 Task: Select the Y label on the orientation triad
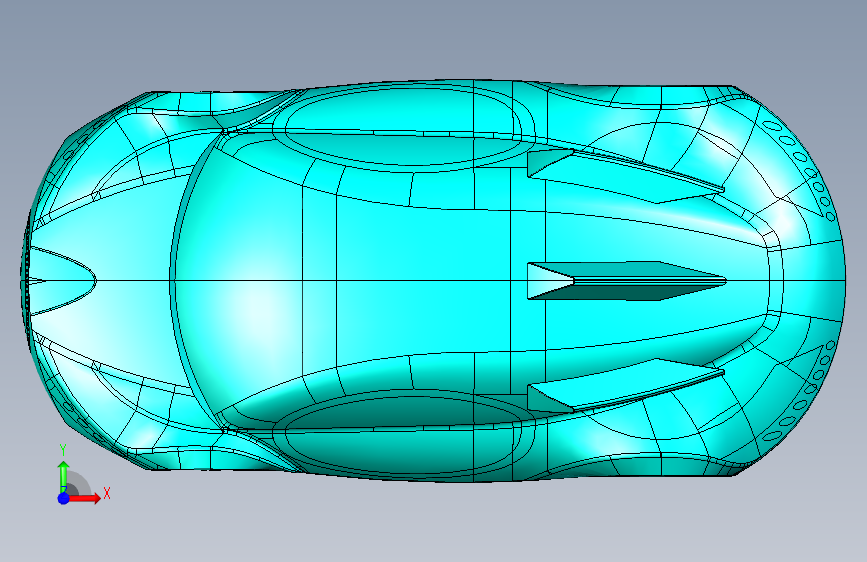coord(63,450)
